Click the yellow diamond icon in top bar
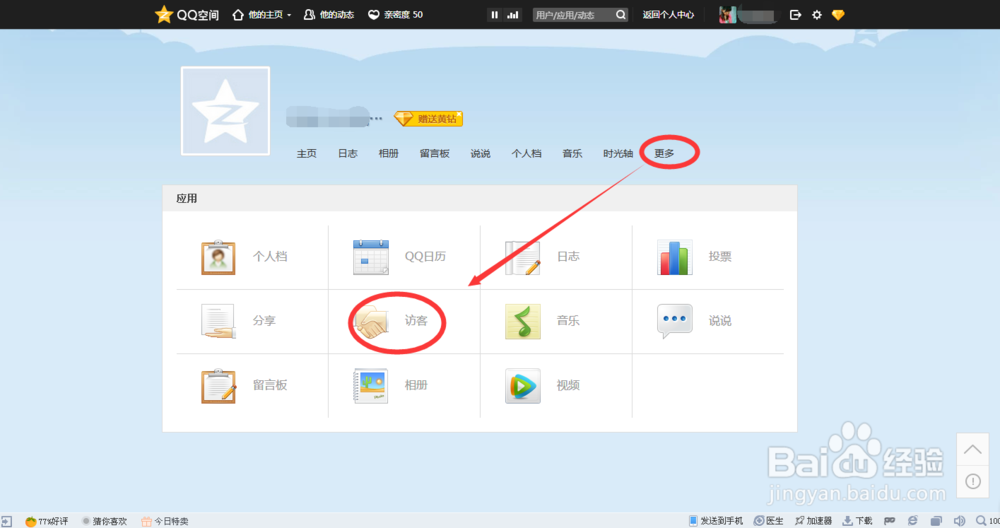 838,15
